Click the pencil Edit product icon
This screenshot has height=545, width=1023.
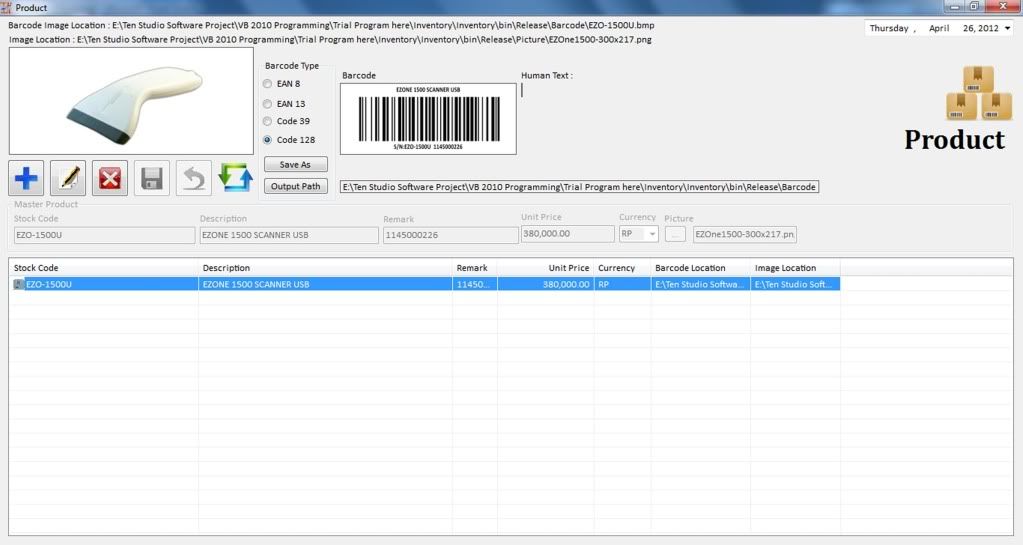pos(68,178)
